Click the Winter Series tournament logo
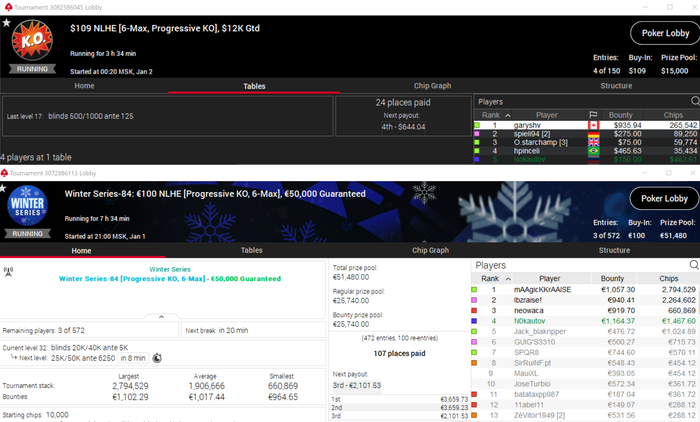The height and width of the screenshot is (422, 700). [x=27, y=206]
